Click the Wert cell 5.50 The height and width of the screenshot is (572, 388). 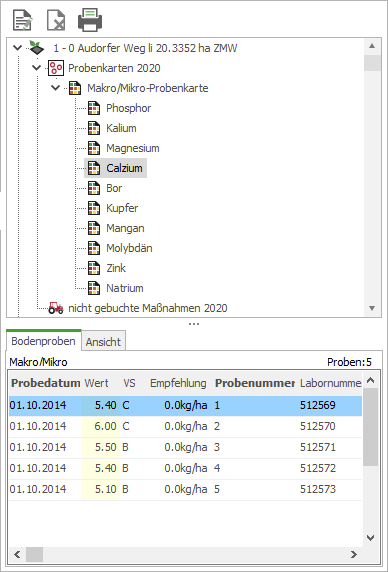[101, 447]
